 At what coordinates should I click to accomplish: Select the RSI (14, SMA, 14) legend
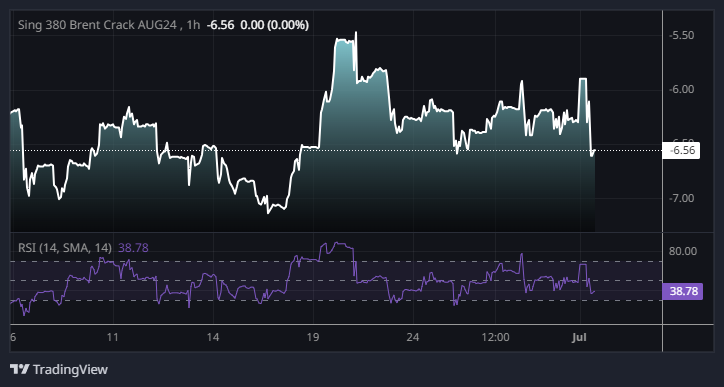point(65,248)
